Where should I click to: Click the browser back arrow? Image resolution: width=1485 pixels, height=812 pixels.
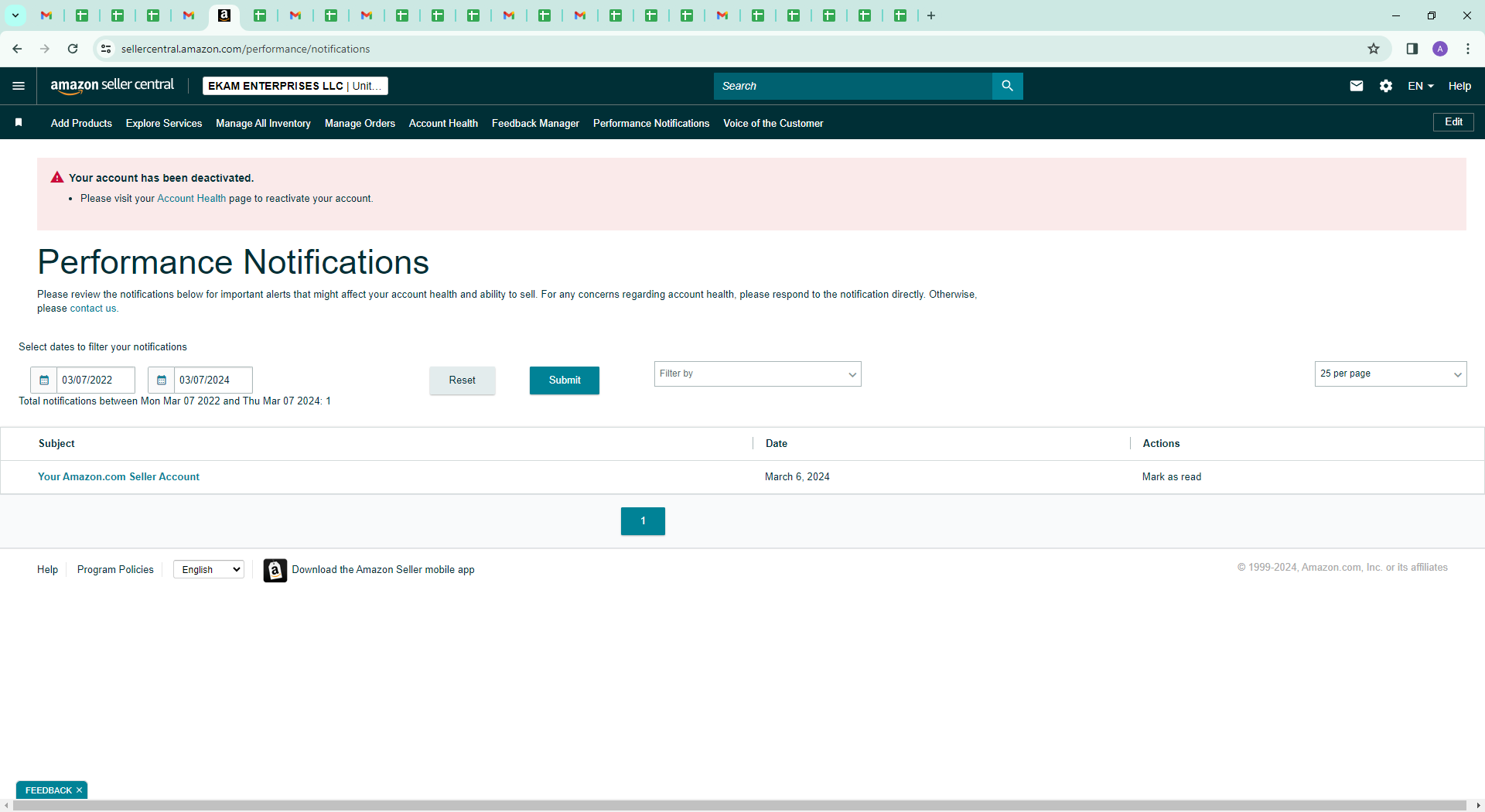(x=17, y=49)
